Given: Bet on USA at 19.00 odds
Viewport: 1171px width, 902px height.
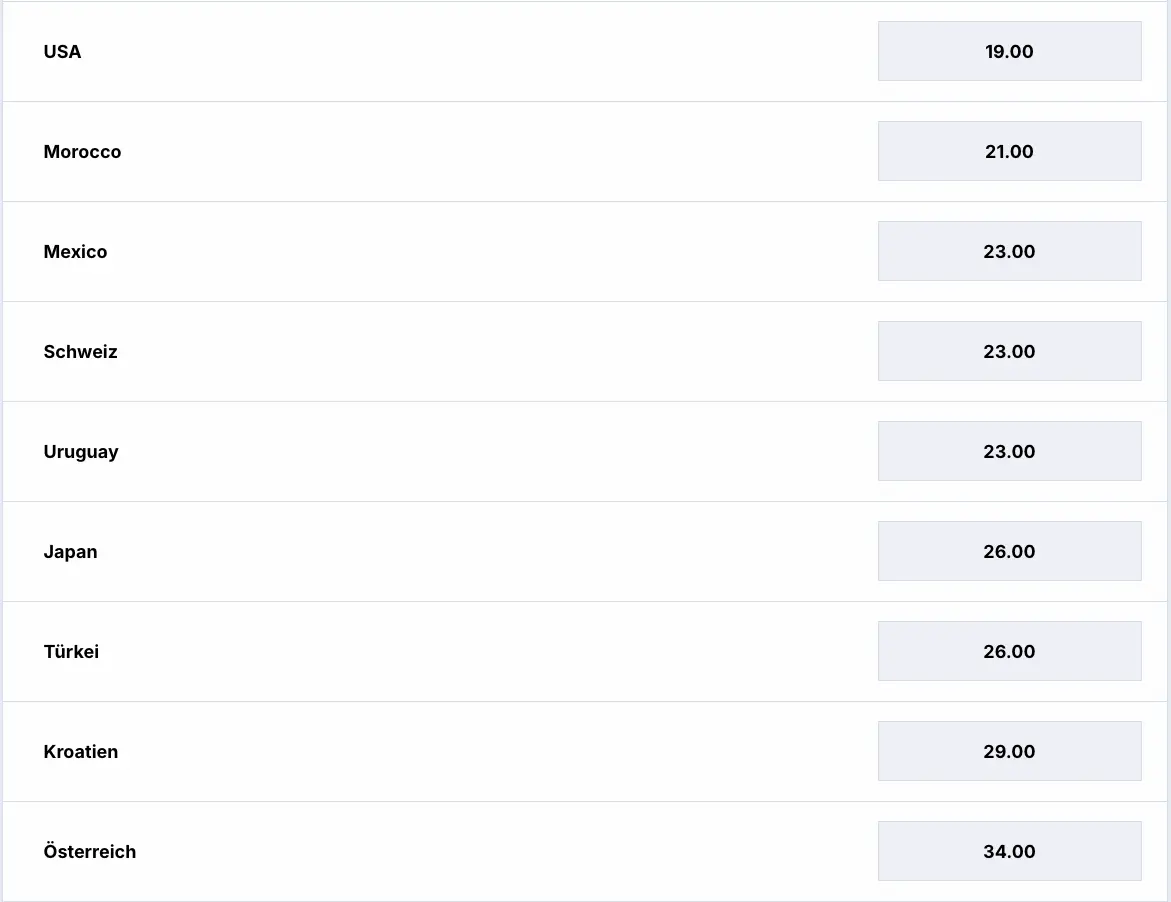Looking at the screenshot, I should [1009, 51].
